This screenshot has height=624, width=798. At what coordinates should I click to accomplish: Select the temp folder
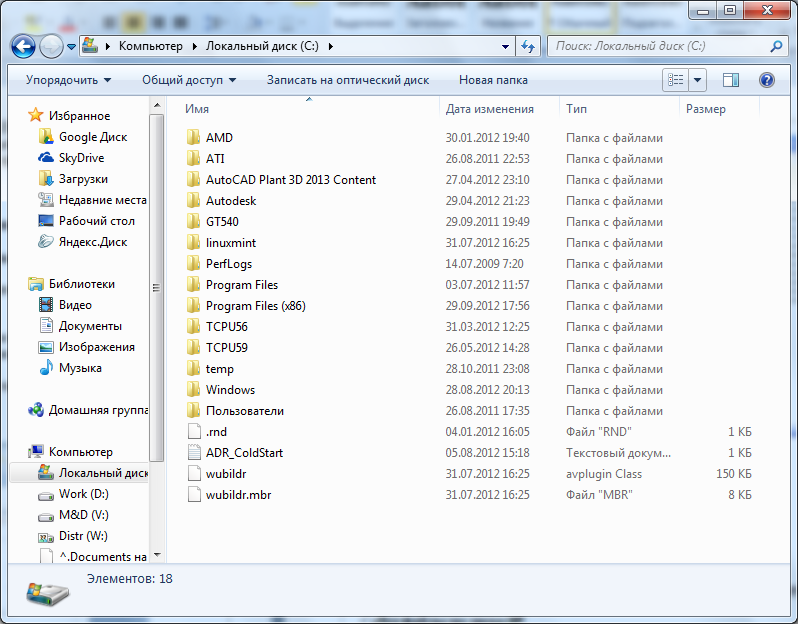tap(210, 368)
